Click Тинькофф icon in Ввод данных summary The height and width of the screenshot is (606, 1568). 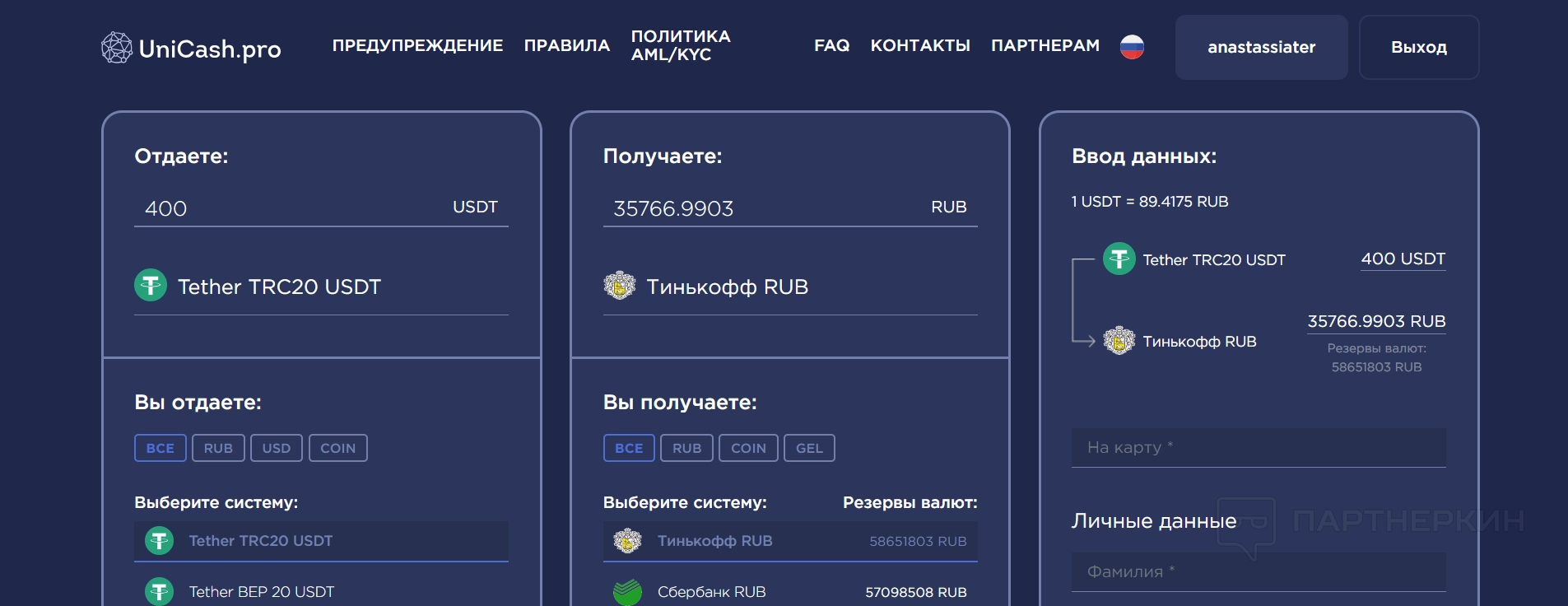(1119, 340)
